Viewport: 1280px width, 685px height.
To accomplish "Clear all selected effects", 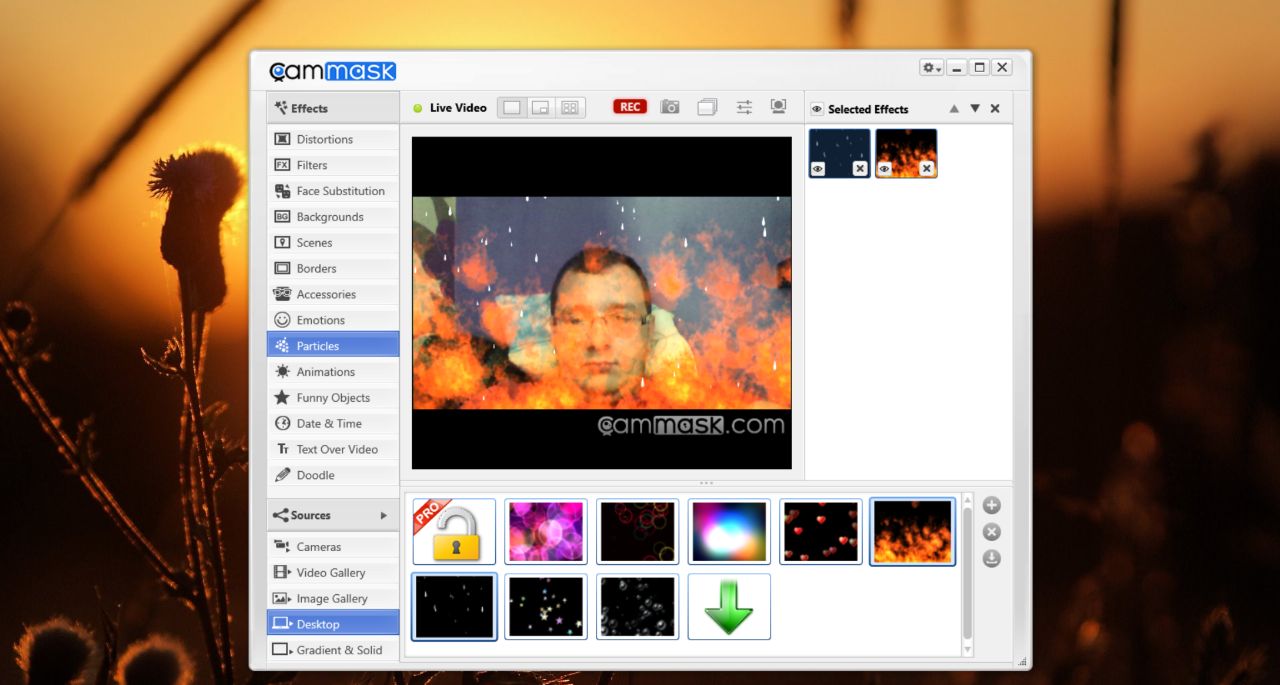I will [x=995, y=109].
